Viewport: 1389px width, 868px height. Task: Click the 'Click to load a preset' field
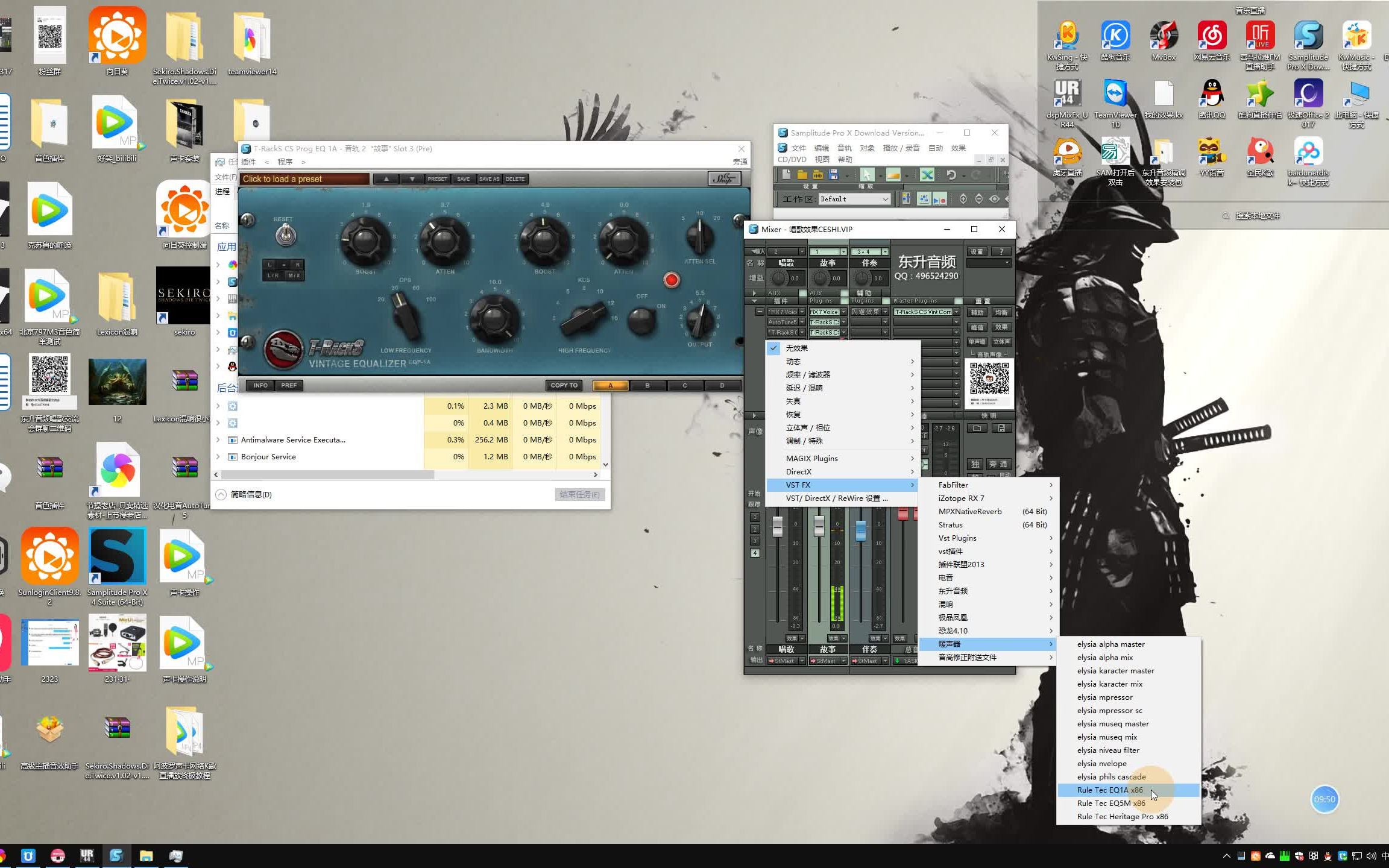(304, 179)
